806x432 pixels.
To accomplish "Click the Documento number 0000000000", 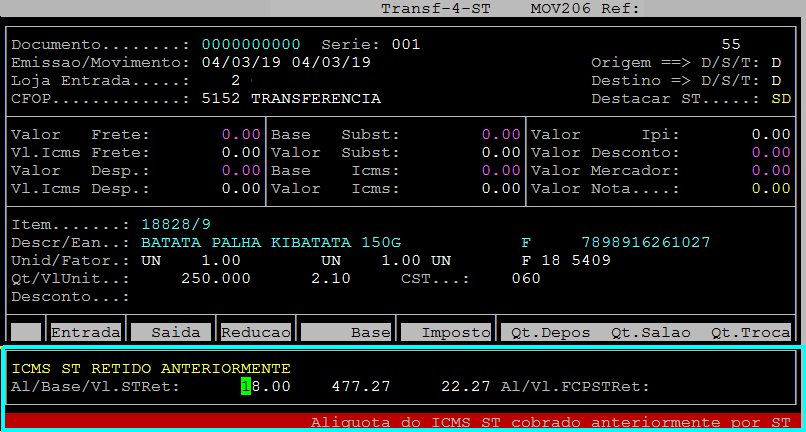I will [250, 45].
